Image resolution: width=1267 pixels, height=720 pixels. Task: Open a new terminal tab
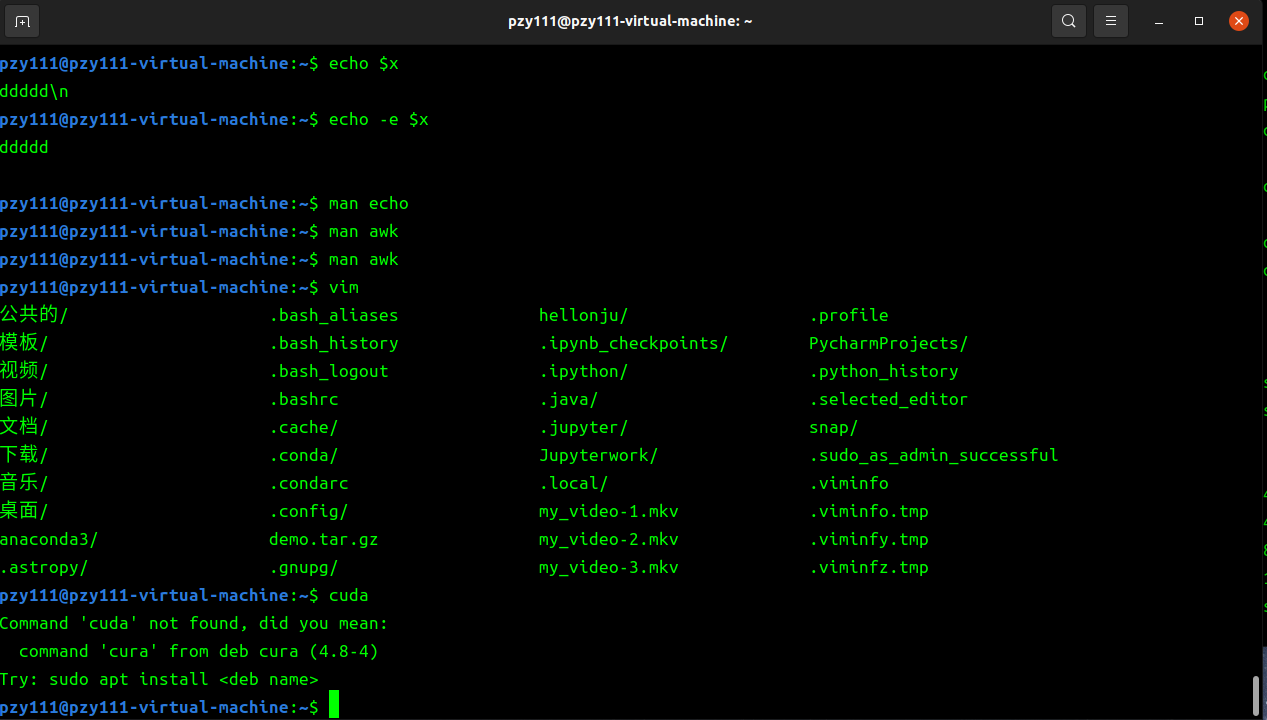pos(22,21)
